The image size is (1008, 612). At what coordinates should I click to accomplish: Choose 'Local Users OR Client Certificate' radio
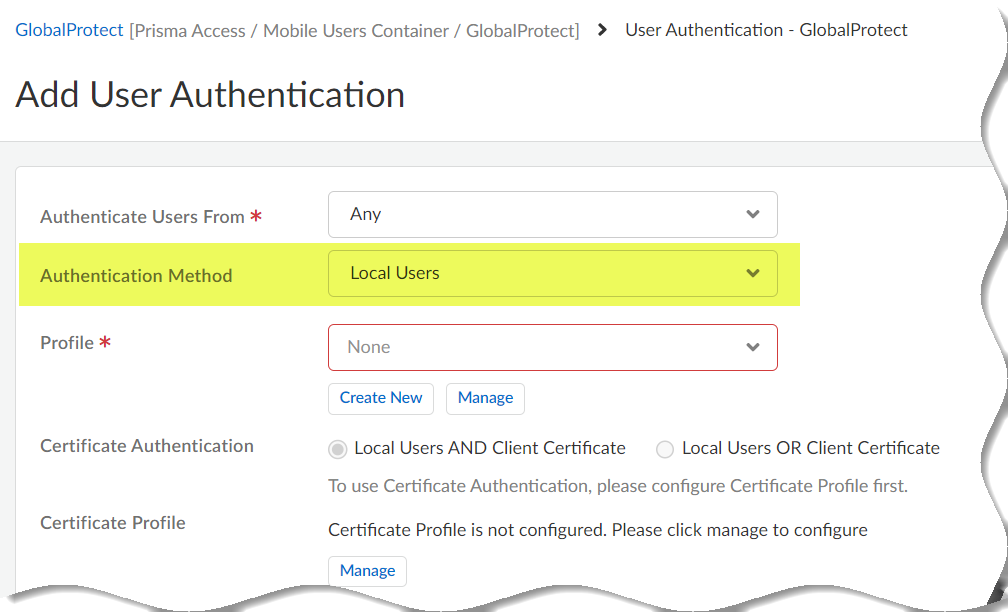coord(665,449)
